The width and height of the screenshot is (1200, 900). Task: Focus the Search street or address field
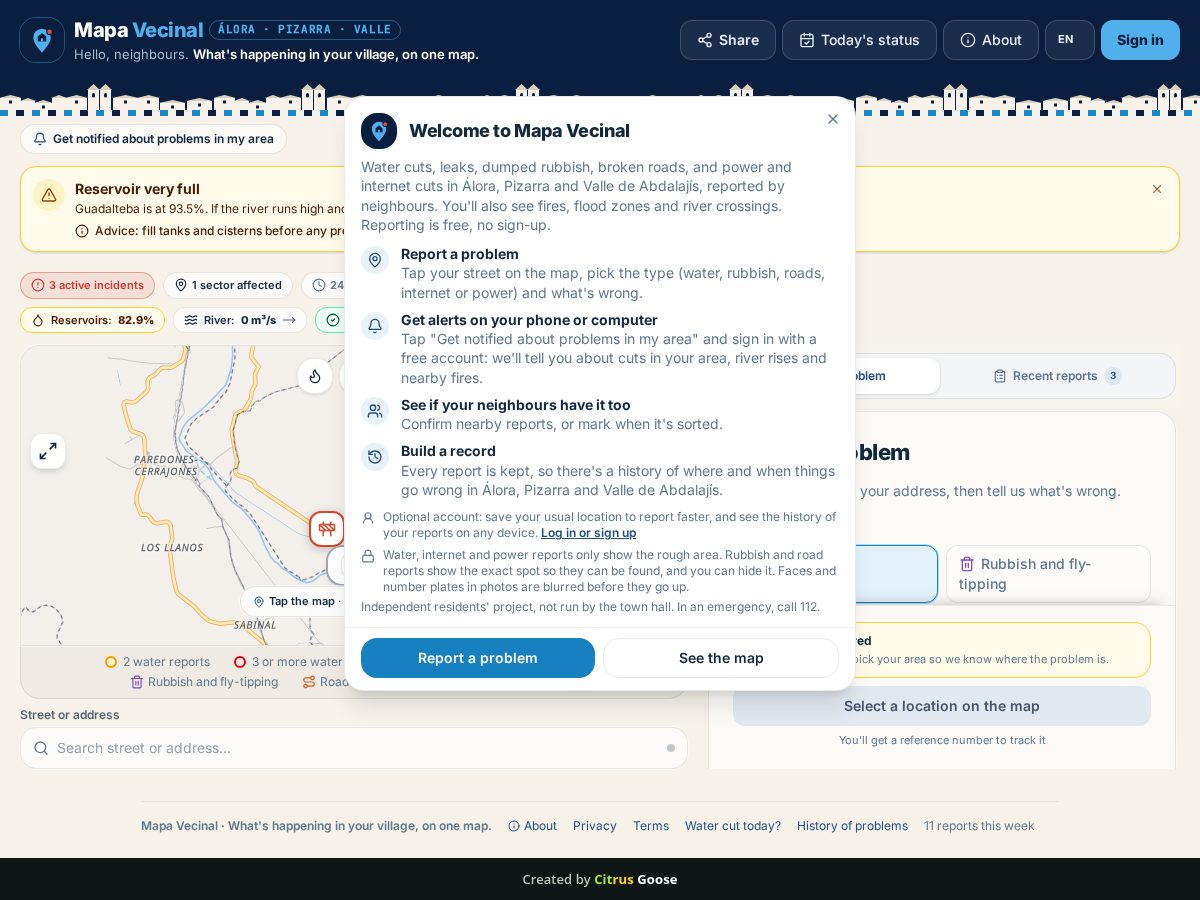point(354,748)
